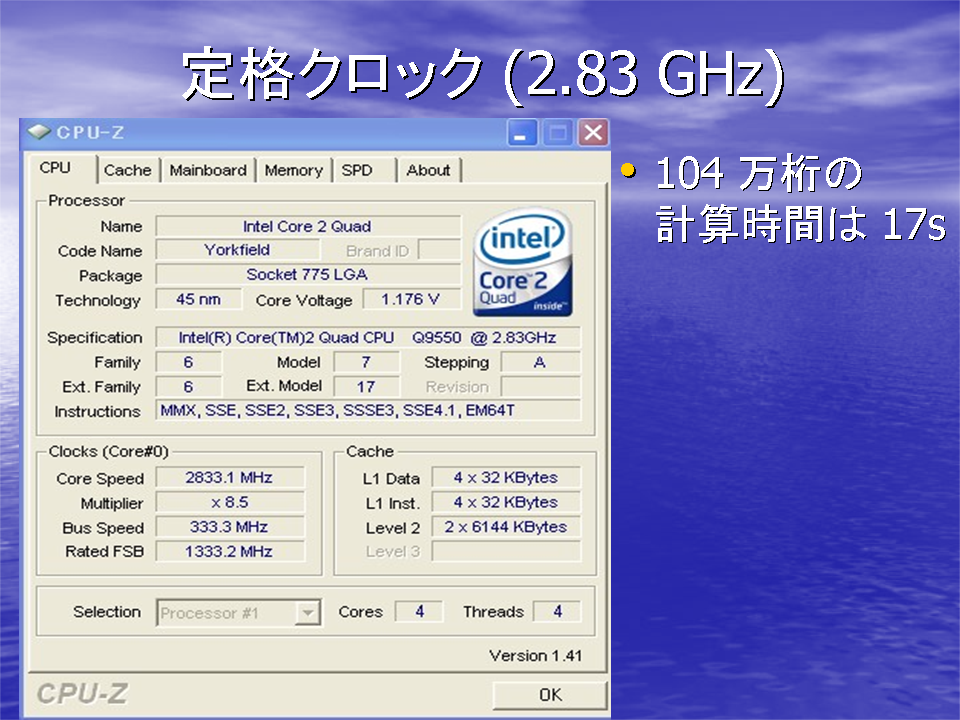Image resolution: width=960 pixels, height=720 pixels.
Task: Click the 'Version 1.41' label
Action: [536, 656]
